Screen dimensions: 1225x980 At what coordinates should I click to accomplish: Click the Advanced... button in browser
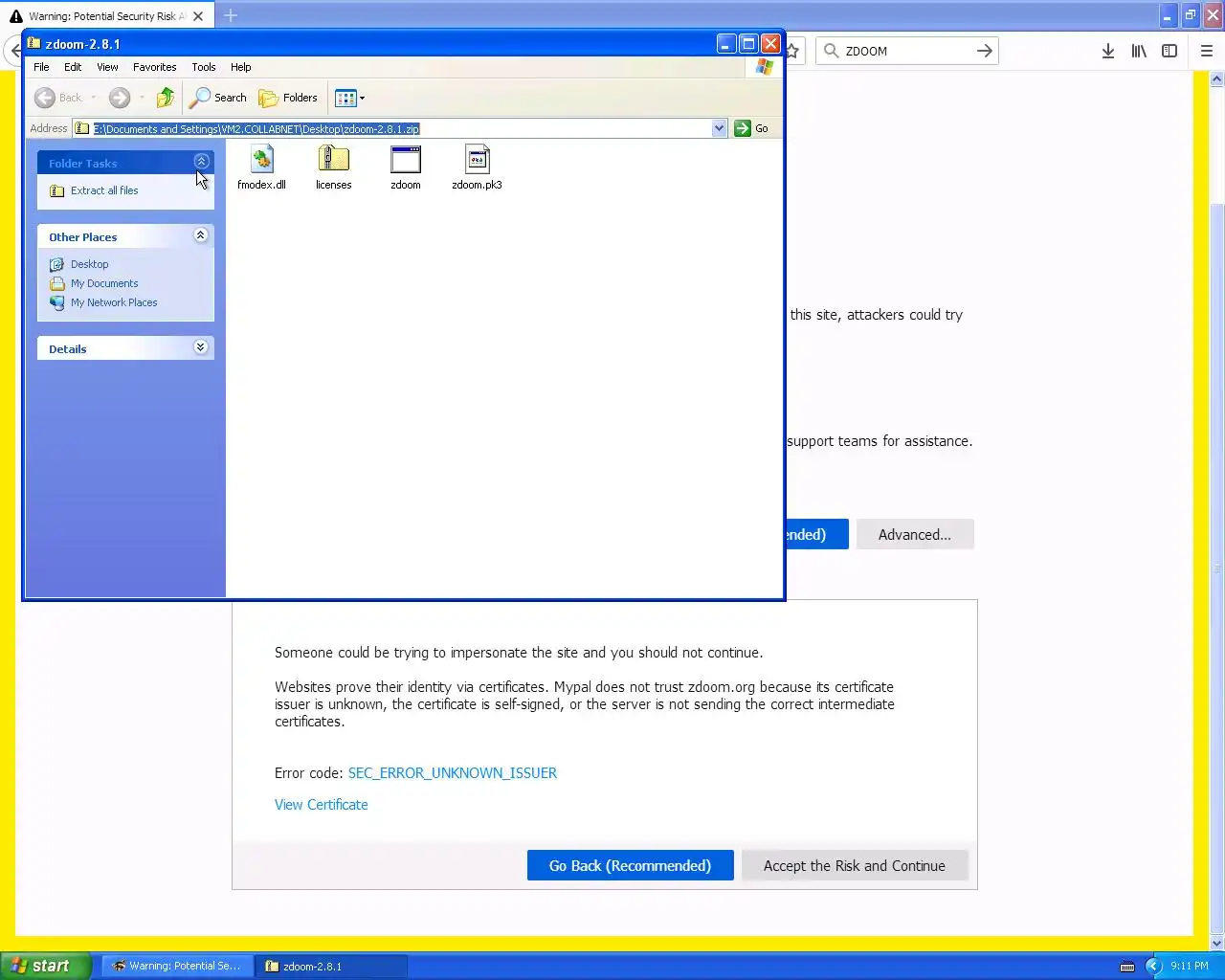[x=915, y=534]
